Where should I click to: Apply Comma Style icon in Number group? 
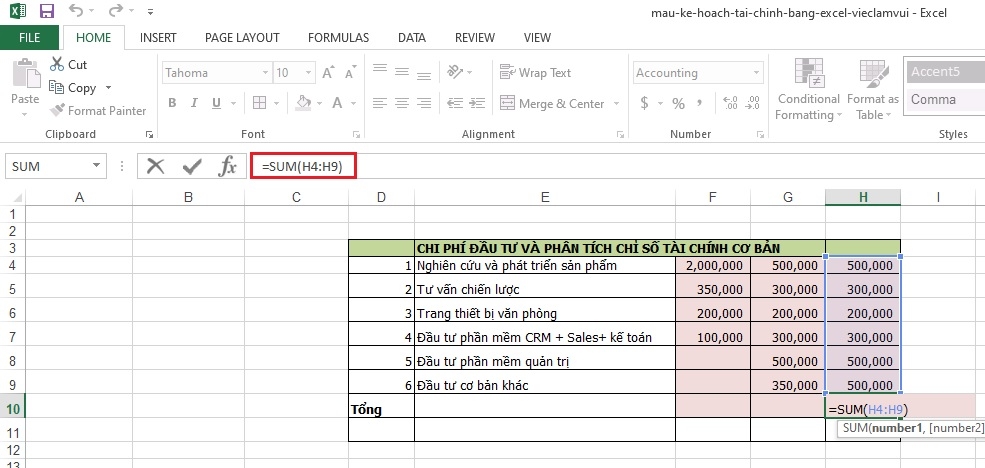point(699,103)
